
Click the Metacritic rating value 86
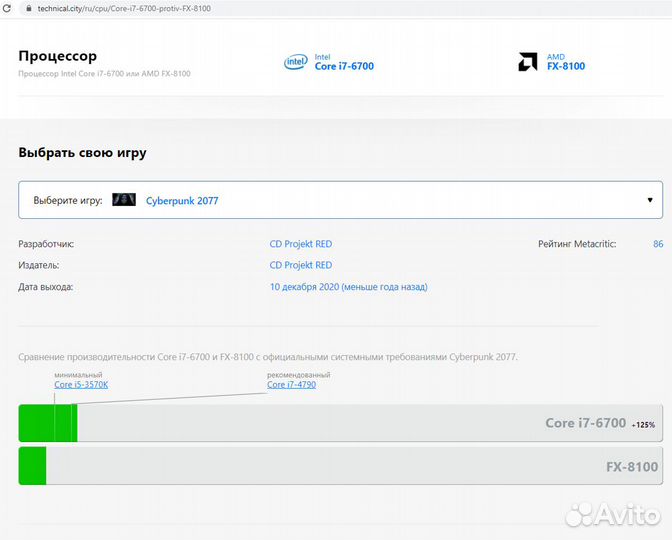658,244
